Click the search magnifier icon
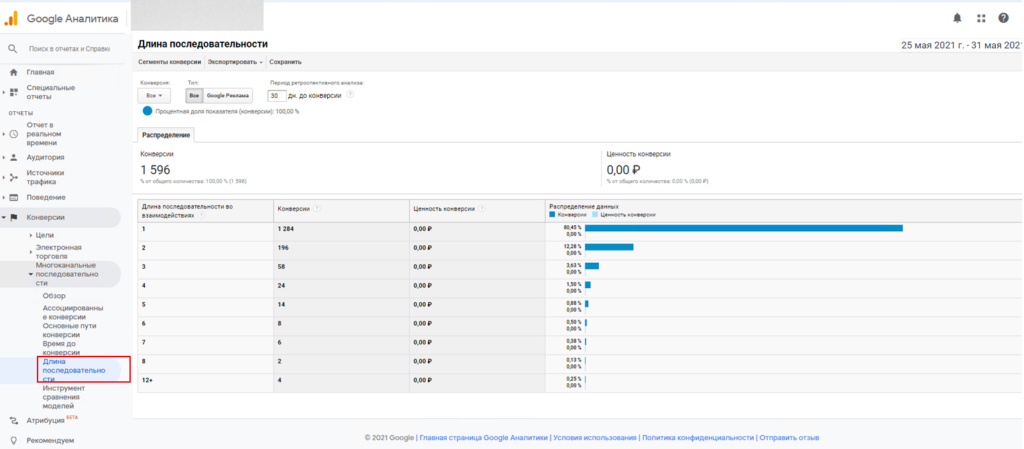 pyautogui.click(x=13, y=48)
